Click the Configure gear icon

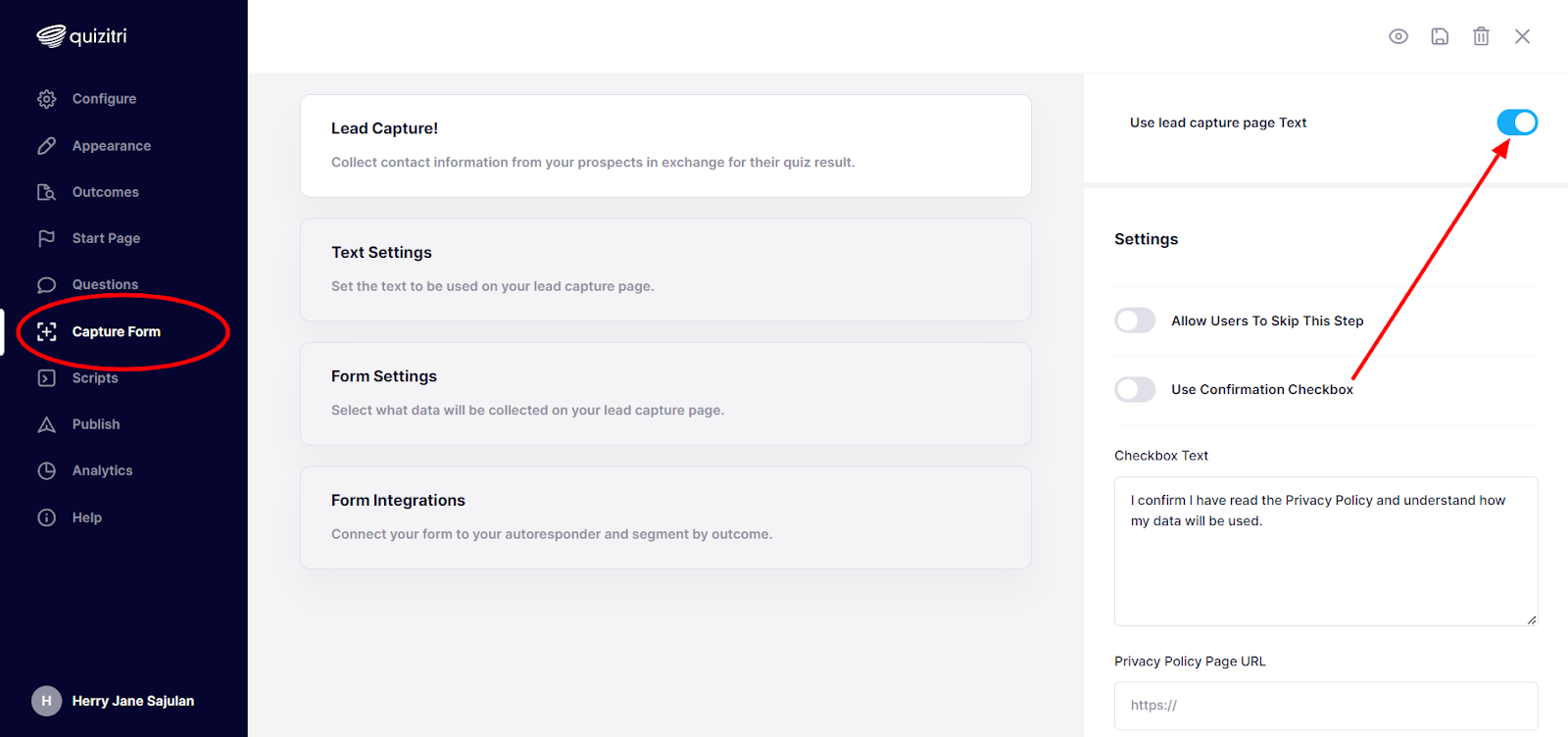46,99
